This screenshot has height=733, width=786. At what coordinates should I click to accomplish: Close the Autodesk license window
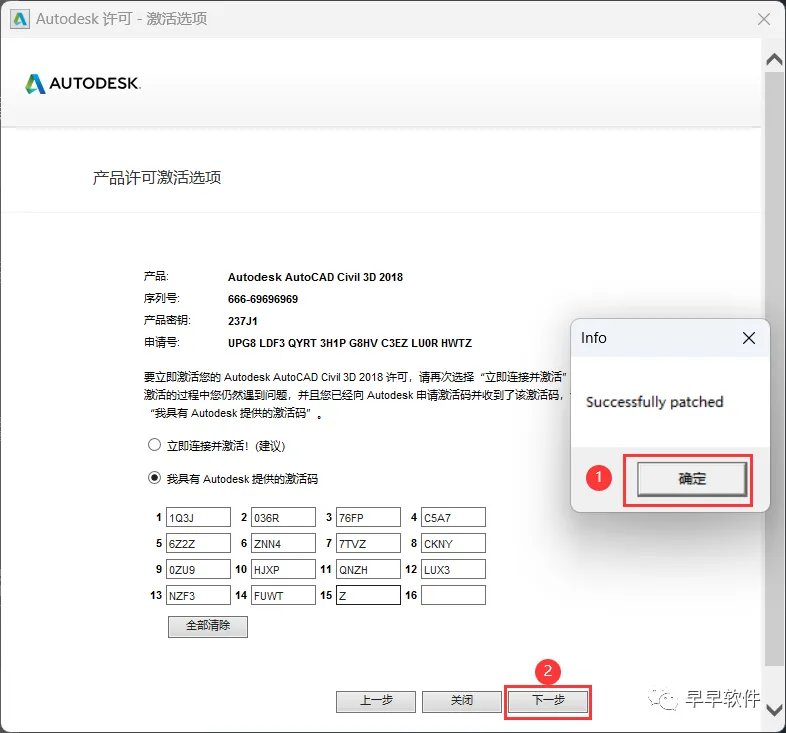[x=764, y=19]
